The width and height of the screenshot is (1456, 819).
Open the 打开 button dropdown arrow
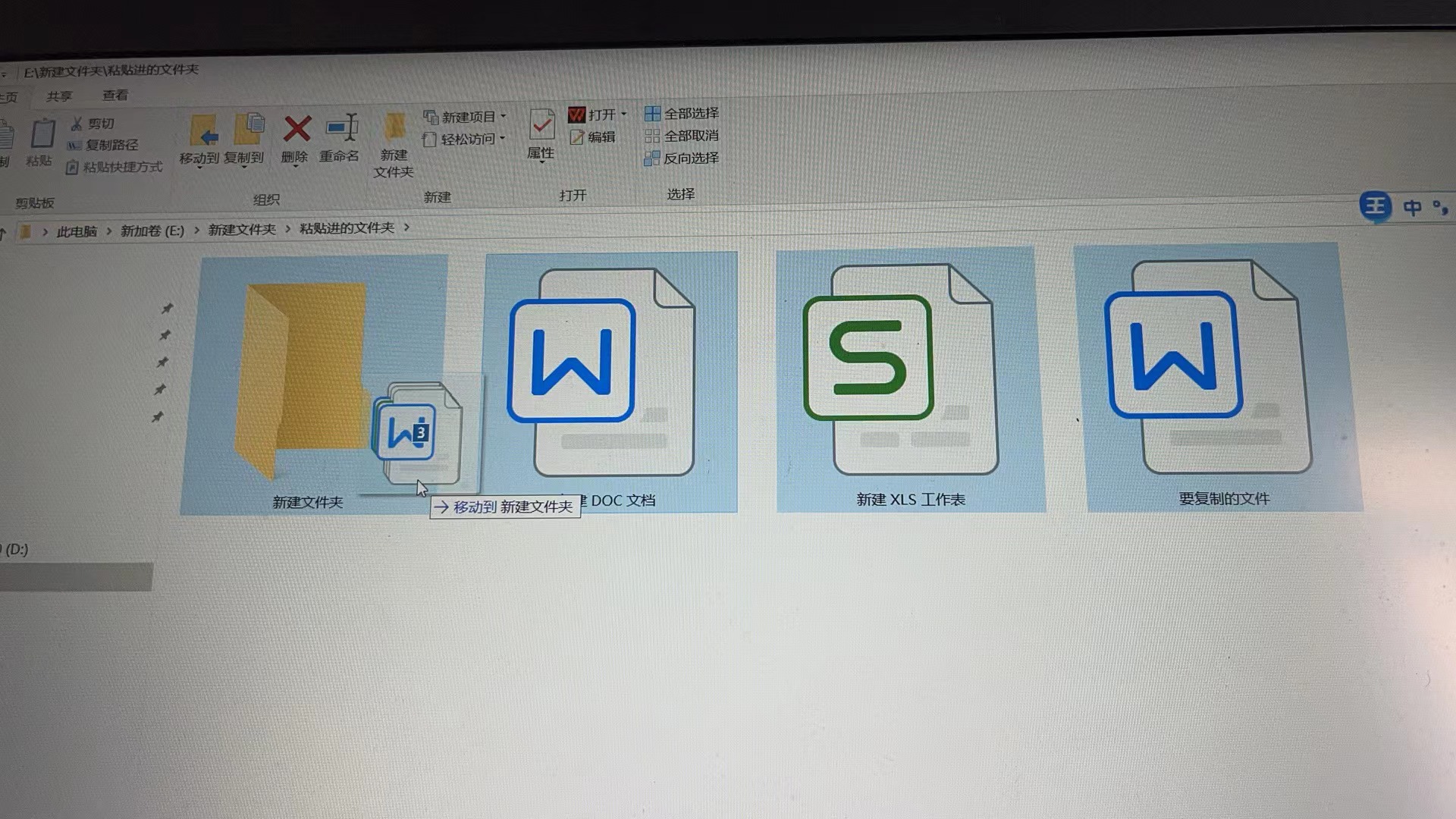624,114
